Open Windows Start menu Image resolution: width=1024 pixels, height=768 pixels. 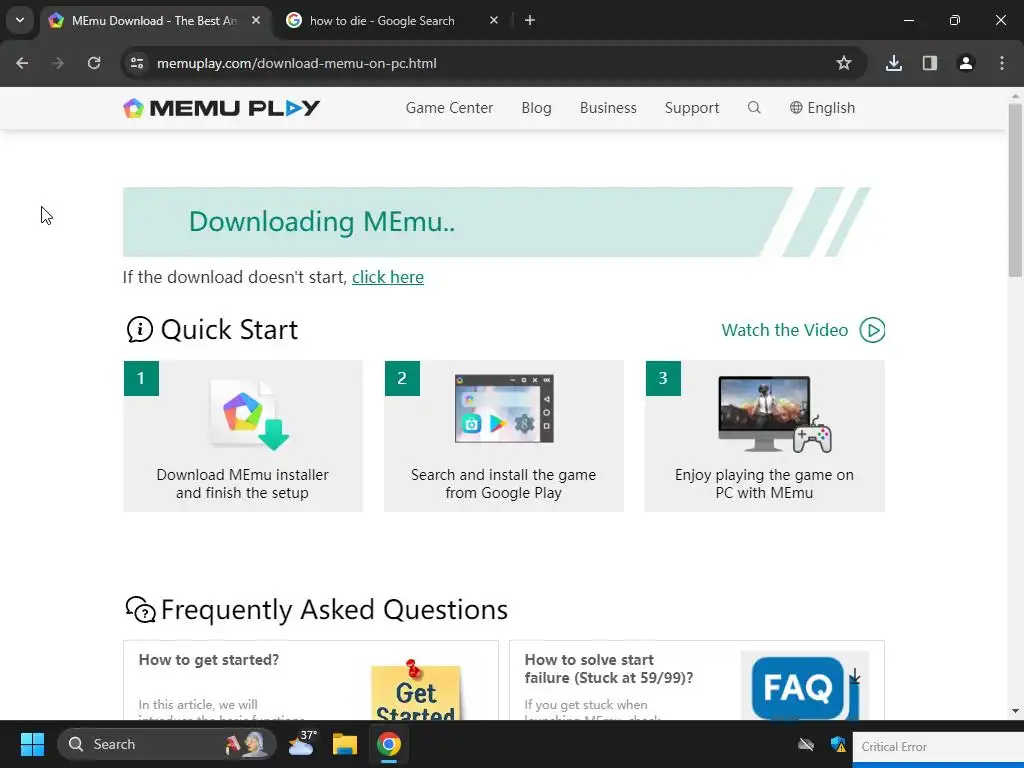[x=32, y=744]
